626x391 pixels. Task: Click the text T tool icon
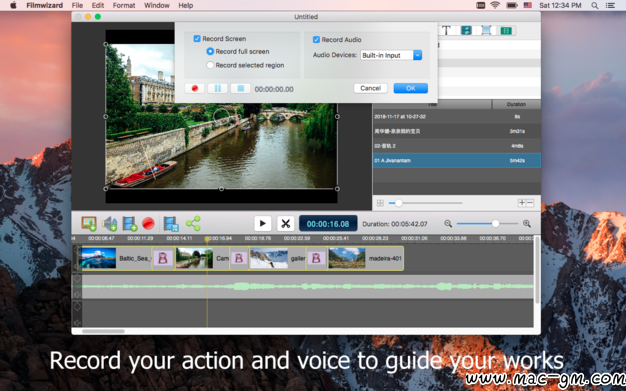coord(446,30)
